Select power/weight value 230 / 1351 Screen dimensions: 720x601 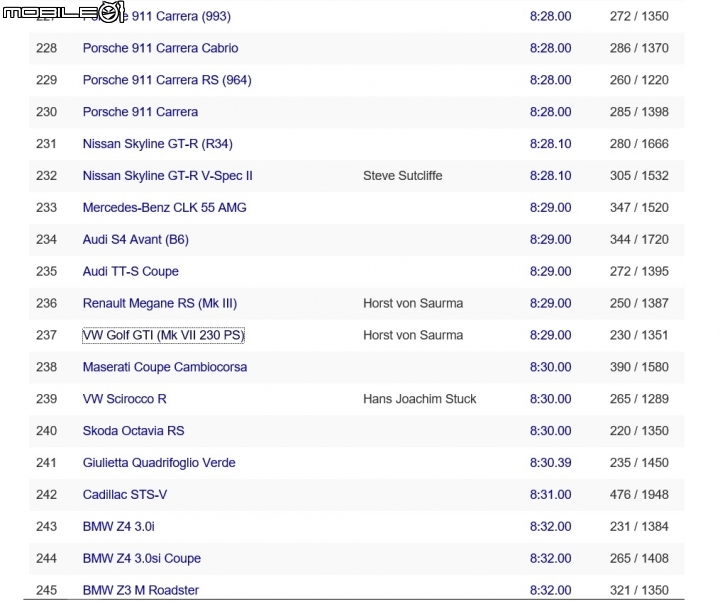tap(639, 335)
